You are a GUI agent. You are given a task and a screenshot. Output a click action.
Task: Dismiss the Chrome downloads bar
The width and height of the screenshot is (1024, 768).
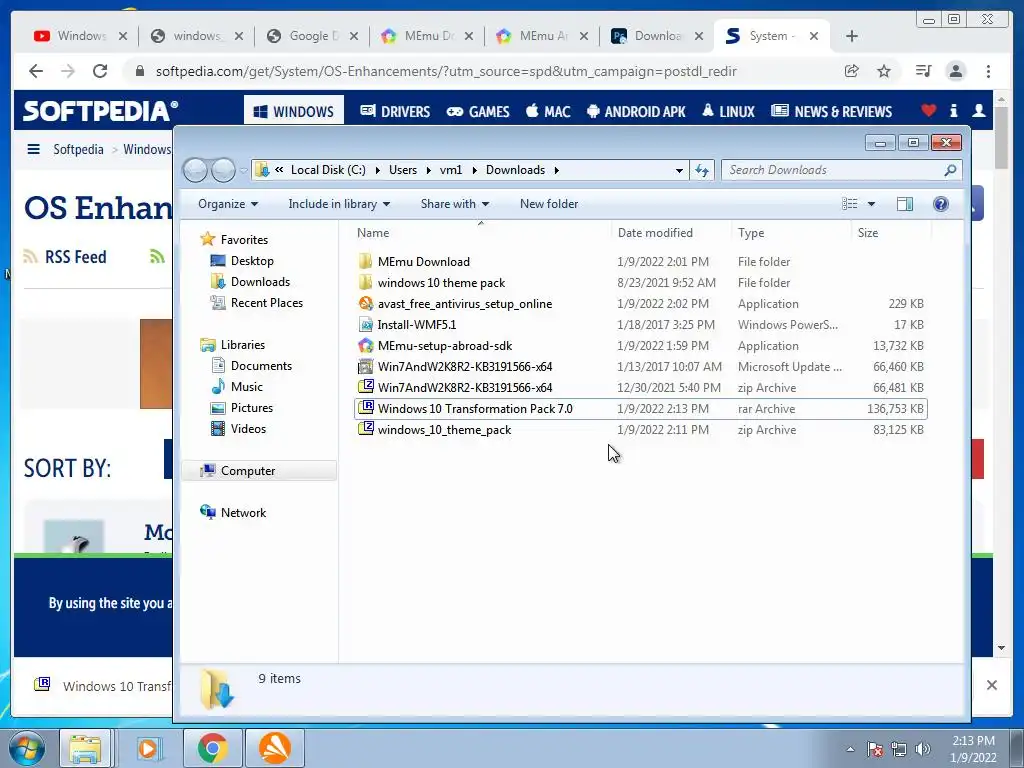coord(991,685)
